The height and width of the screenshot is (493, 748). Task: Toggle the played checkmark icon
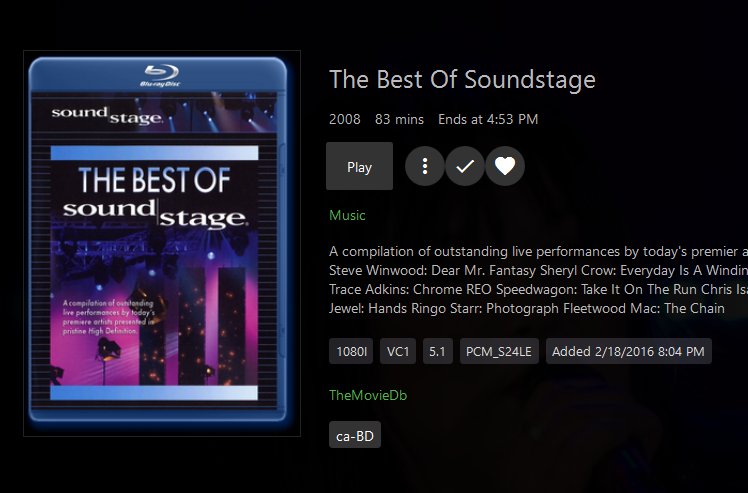pos(465,167)
